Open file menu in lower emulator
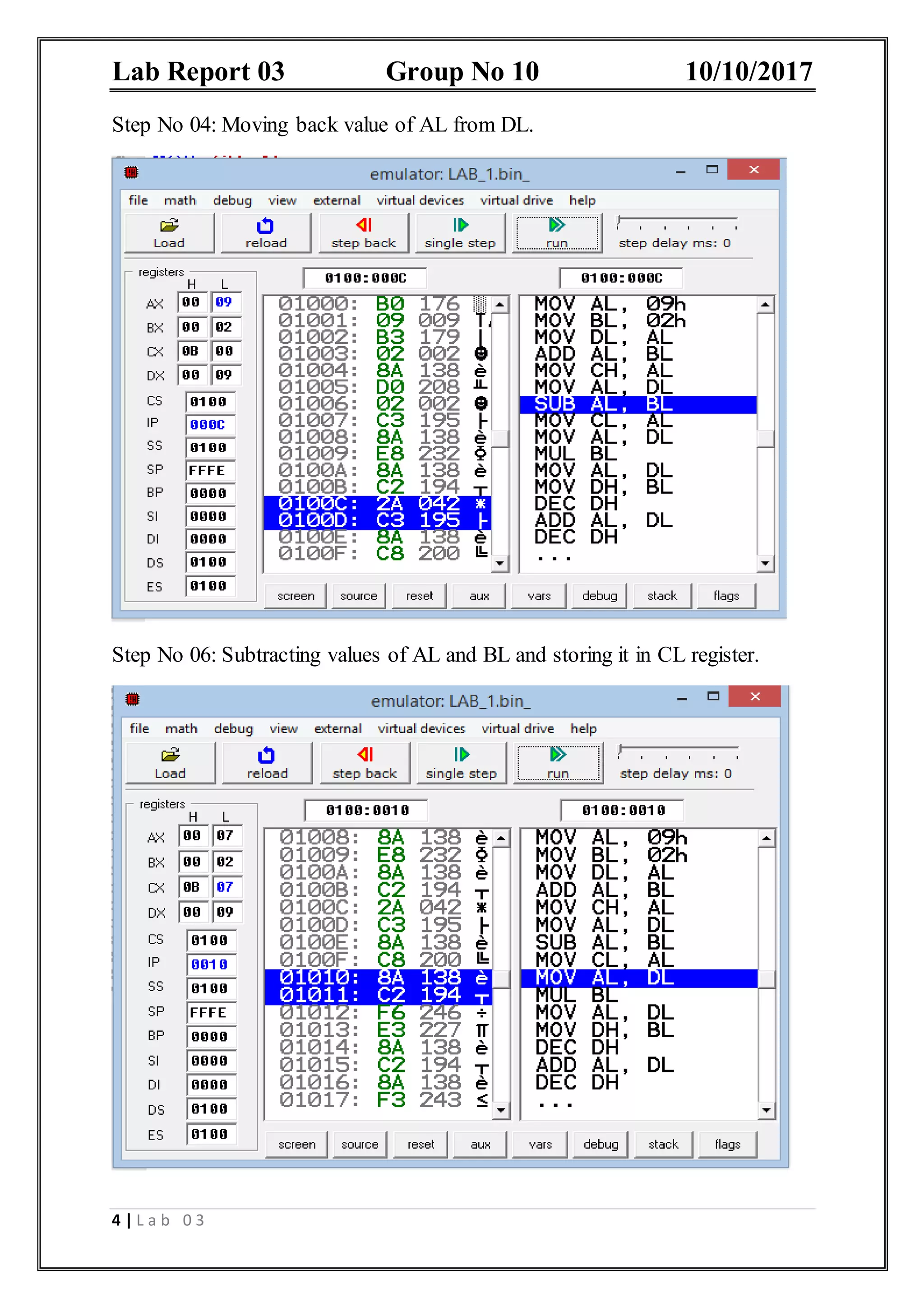 (x=139, y=728)
